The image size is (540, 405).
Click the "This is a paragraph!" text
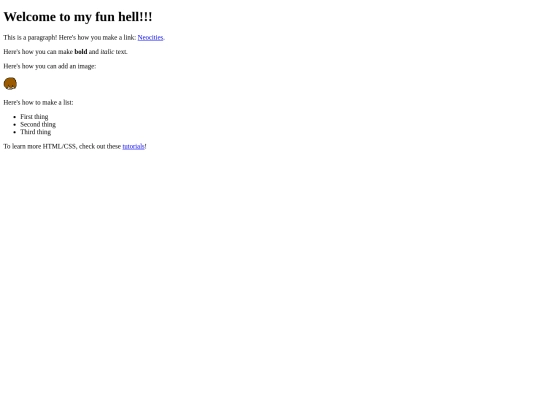[x=30, y=38]
